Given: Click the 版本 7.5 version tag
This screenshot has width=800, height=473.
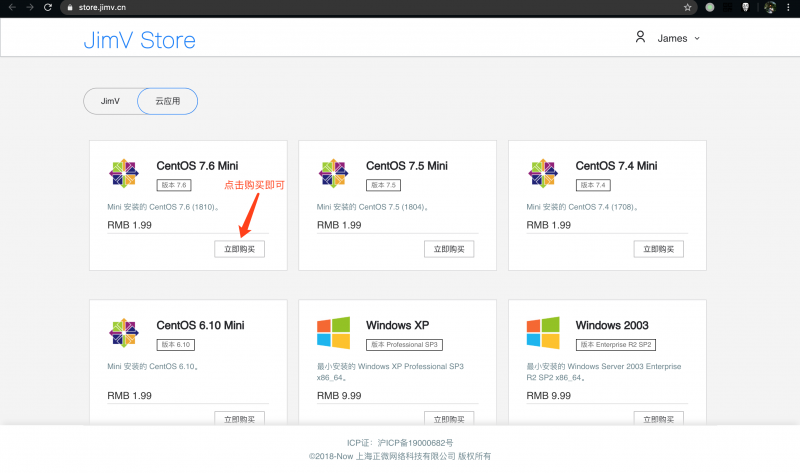Looking at the screenshot, I should (x=383, y=185).
